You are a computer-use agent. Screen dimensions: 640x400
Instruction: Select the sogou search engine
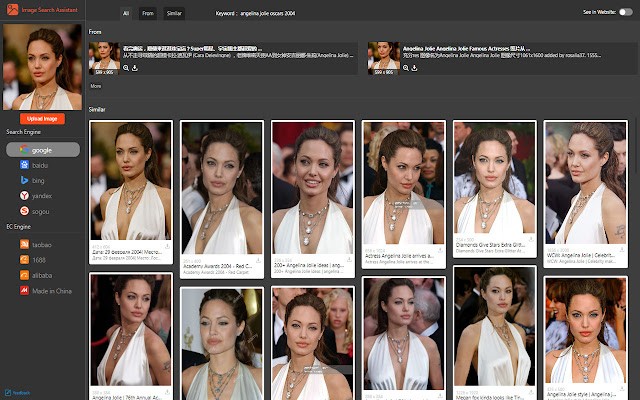coord(43,211)
